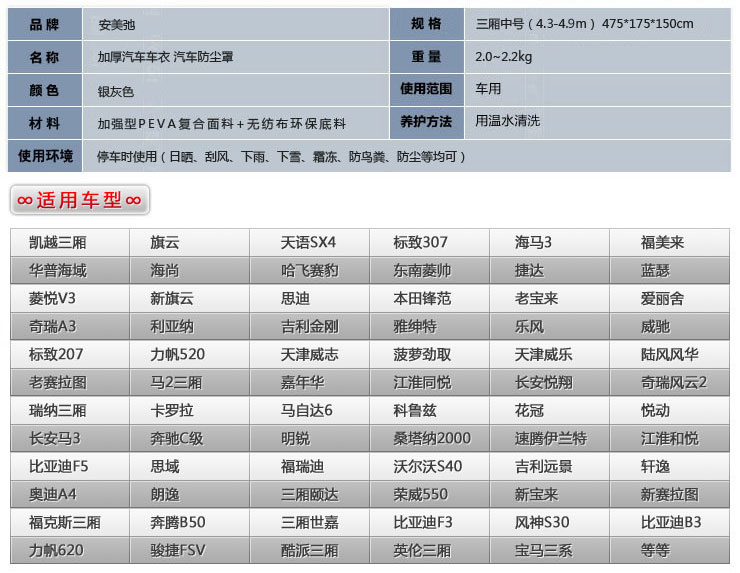Image resolution: width=740 pixels, height=573 pixels.
Task: Click the car model cell 比亚迪F5
Action: coord(70,466)
